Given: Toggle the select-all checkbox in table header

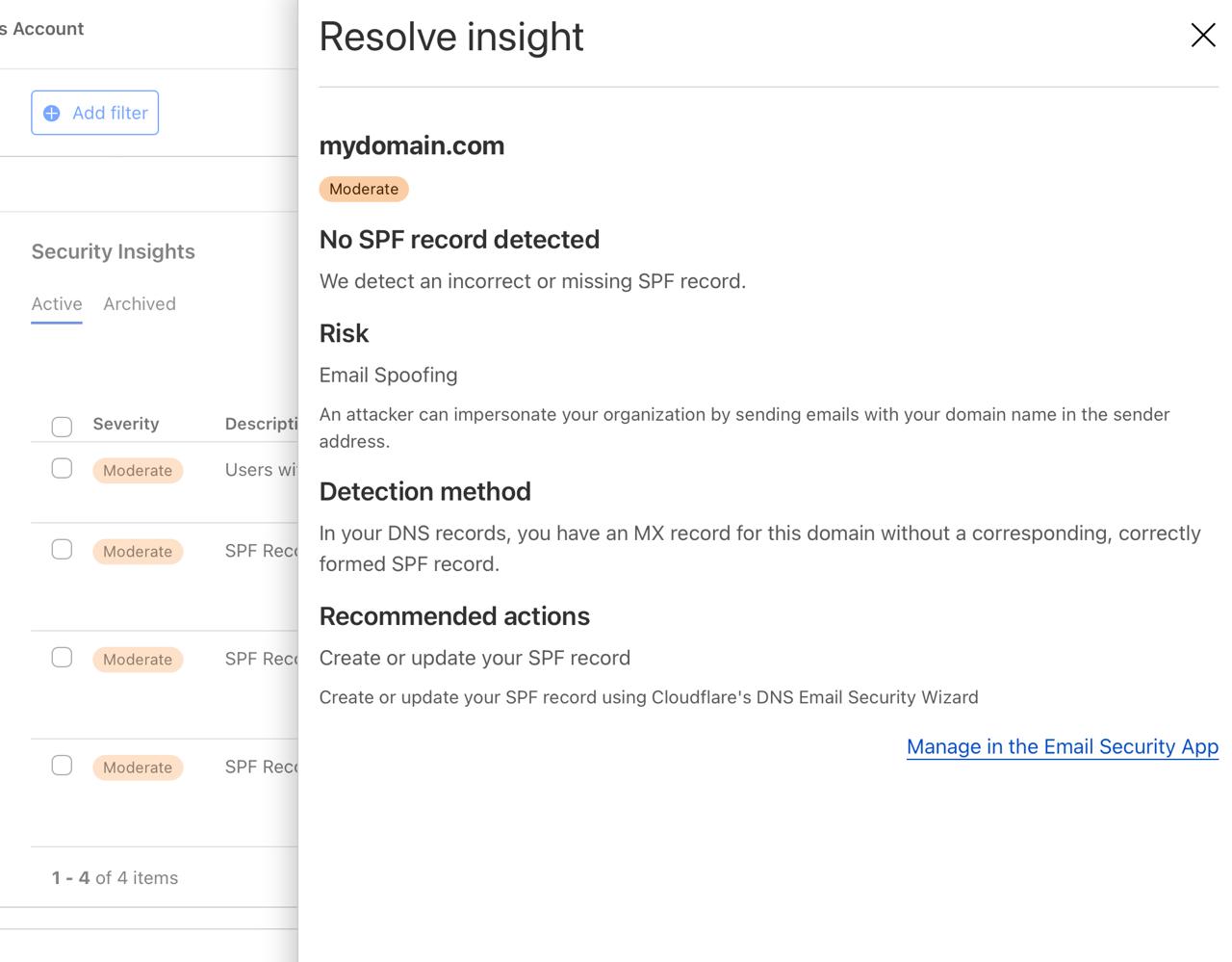Looking at the screenshot, I should coord(62,427).
